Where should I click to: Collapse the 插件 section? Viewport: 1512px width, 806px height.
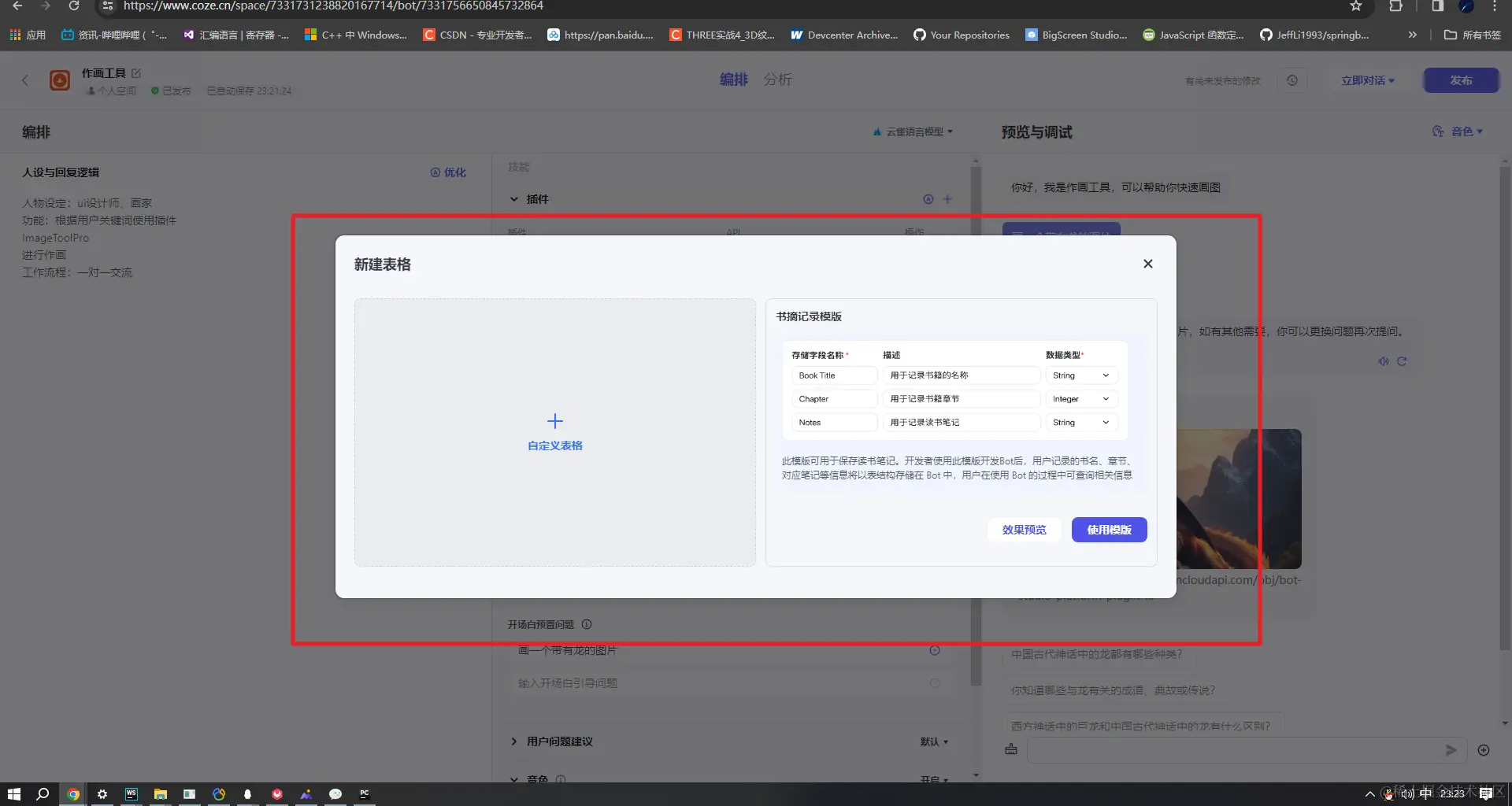(514, 199)
